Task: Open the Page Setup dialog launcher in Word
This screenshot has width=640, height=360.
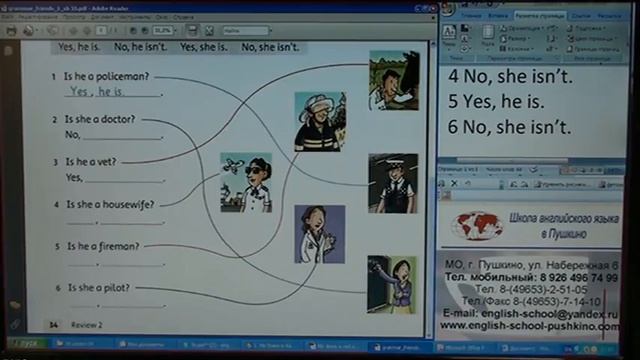Action: click(x=558, y=58)
